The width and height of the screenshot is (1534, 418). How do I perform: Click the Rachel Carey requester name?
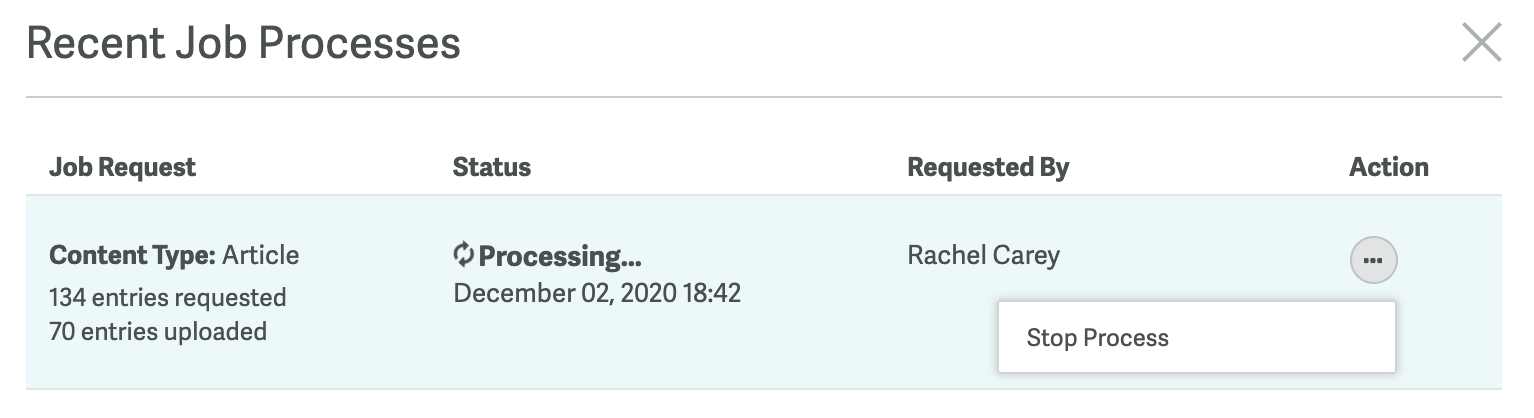pos(983,256)
